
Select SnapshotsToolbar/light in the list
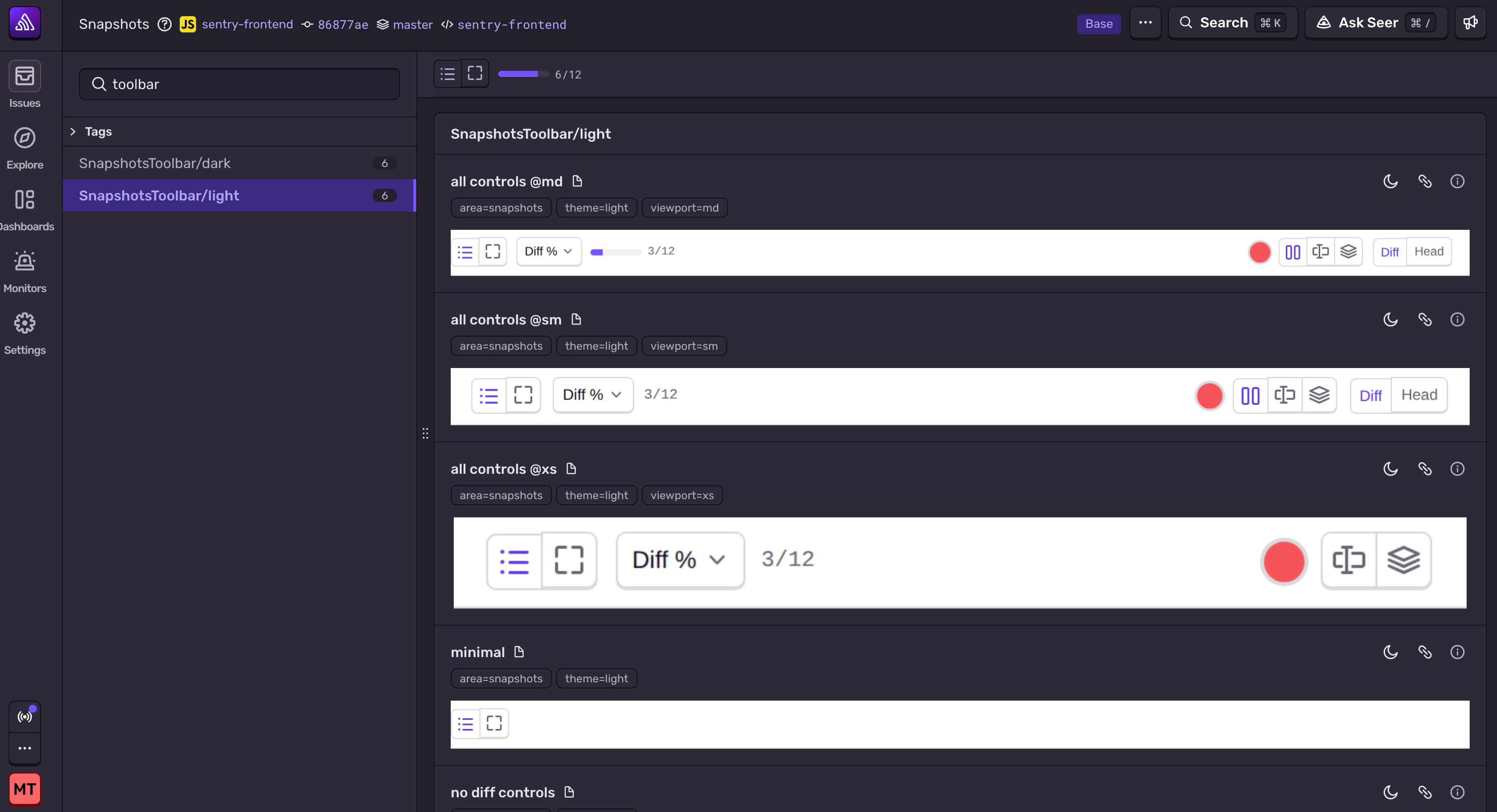coord(240,196)
